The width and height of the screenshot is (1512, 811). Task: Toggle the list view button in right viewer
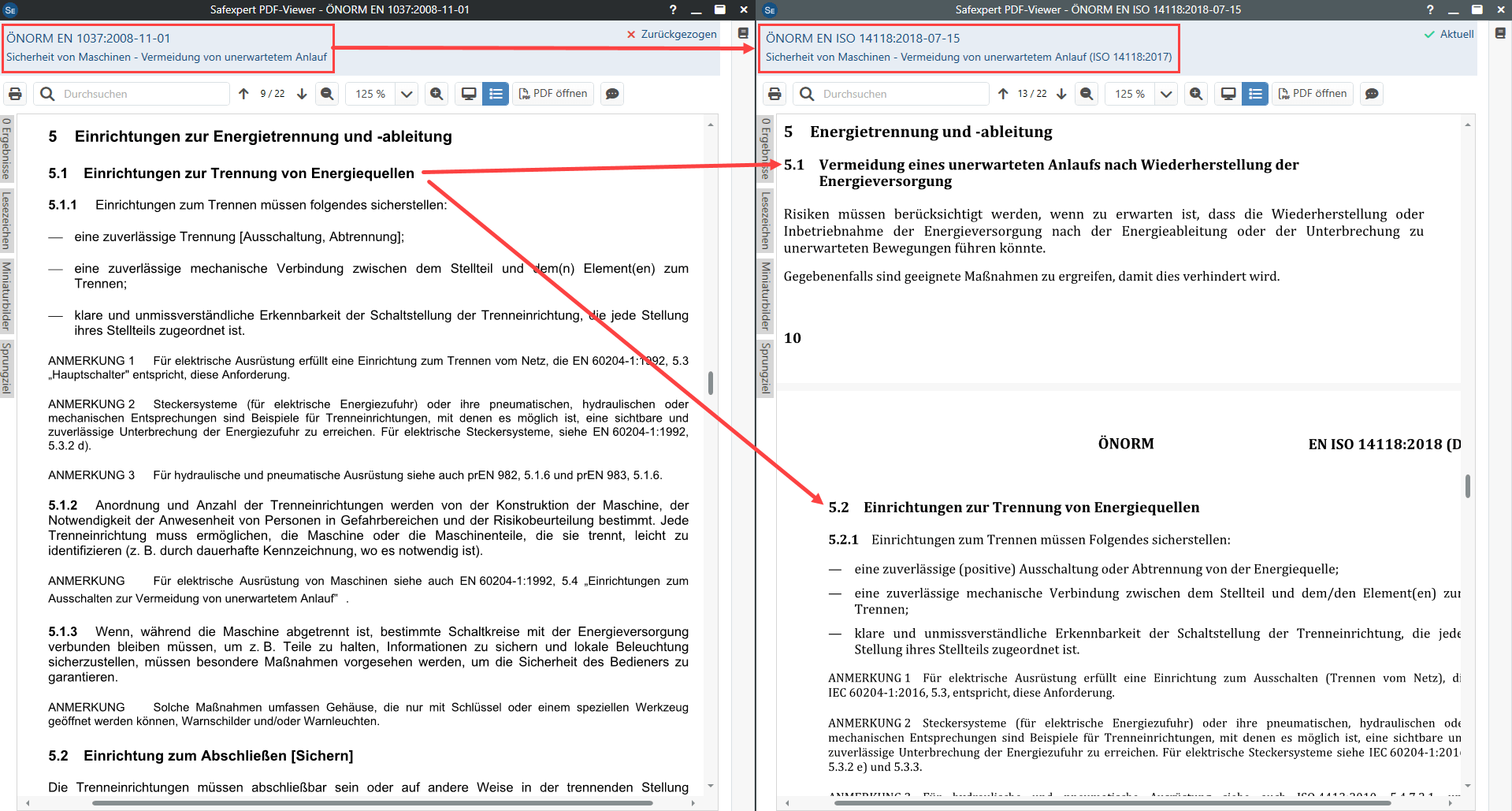click(x=1255, y=94)
